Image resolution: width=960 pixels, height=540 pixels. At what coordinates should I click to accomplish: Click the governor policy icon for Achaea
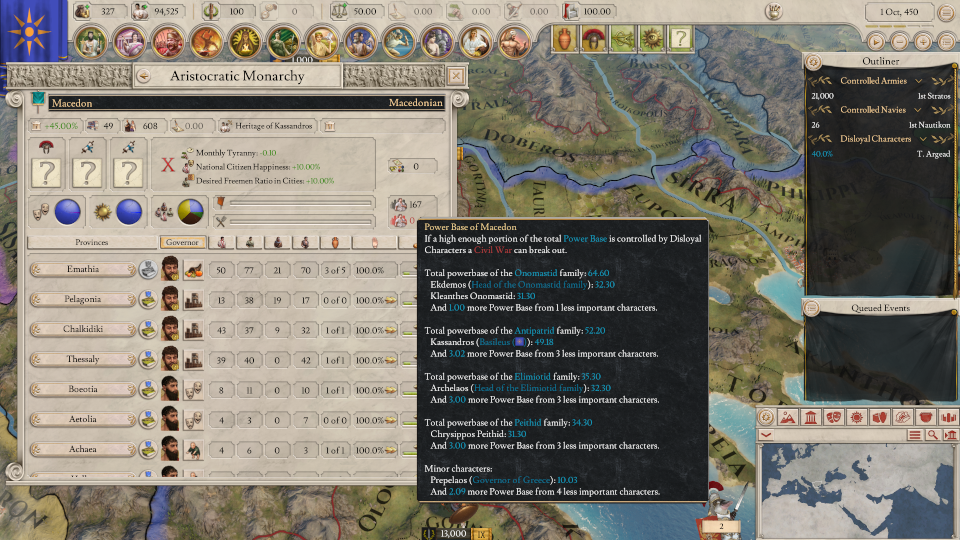[x=193, y=449]
